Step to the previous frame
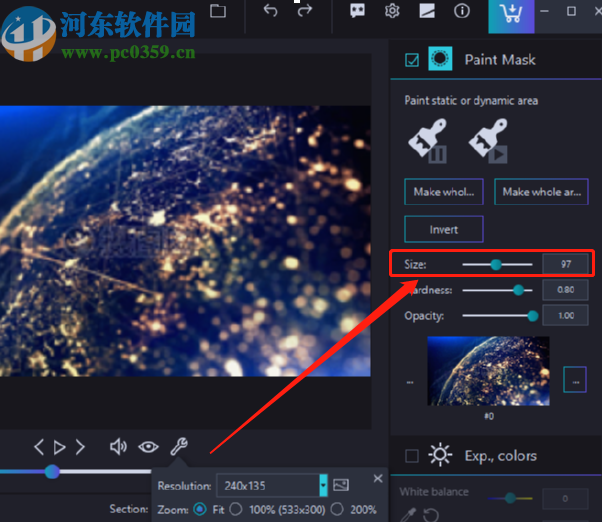This screenshot has width=602, height=522. pos(39,447)
